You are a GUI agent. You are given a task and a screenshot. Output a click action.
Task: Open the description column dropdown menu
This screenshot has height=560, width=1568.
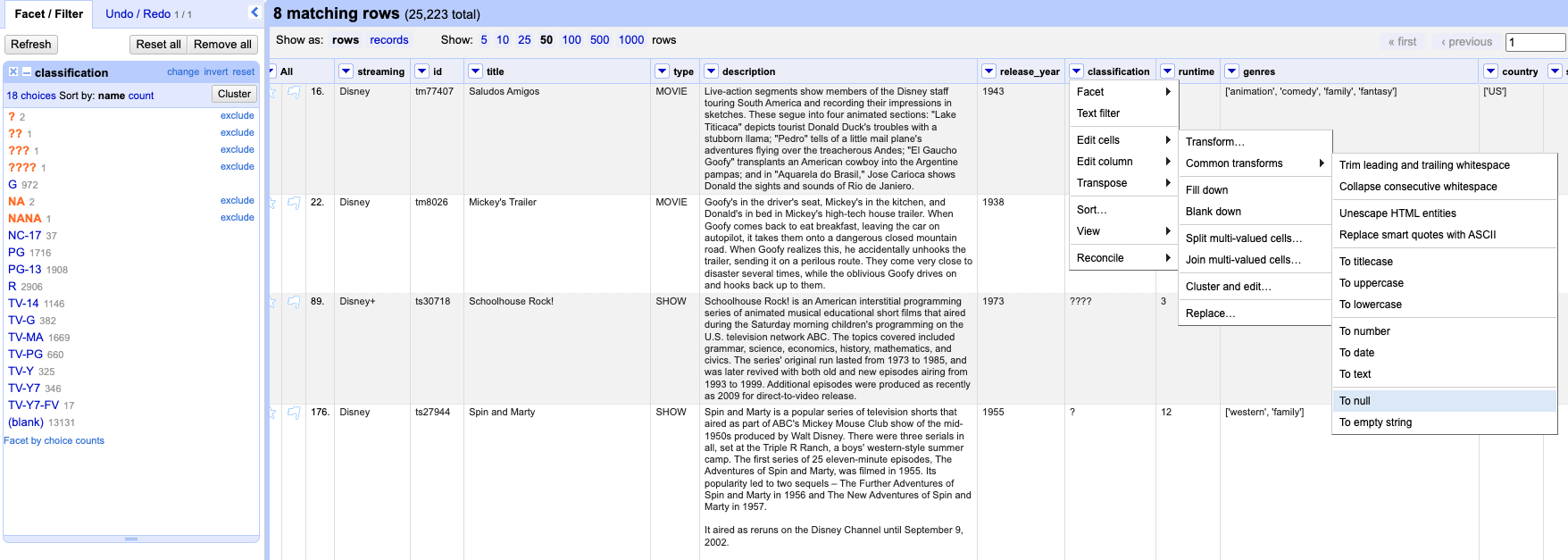pos(712,71)
